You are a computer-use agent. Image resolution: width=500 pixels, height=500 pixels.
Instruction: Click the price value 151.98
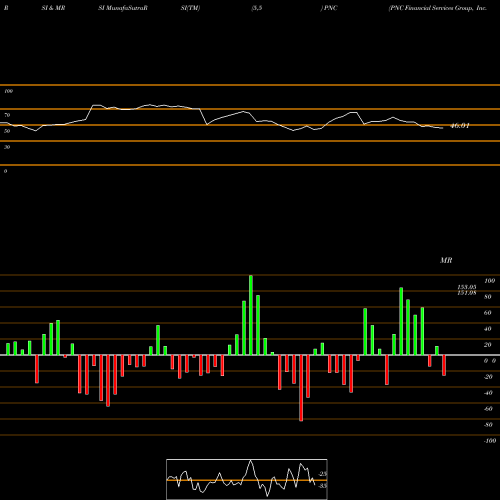467,293
